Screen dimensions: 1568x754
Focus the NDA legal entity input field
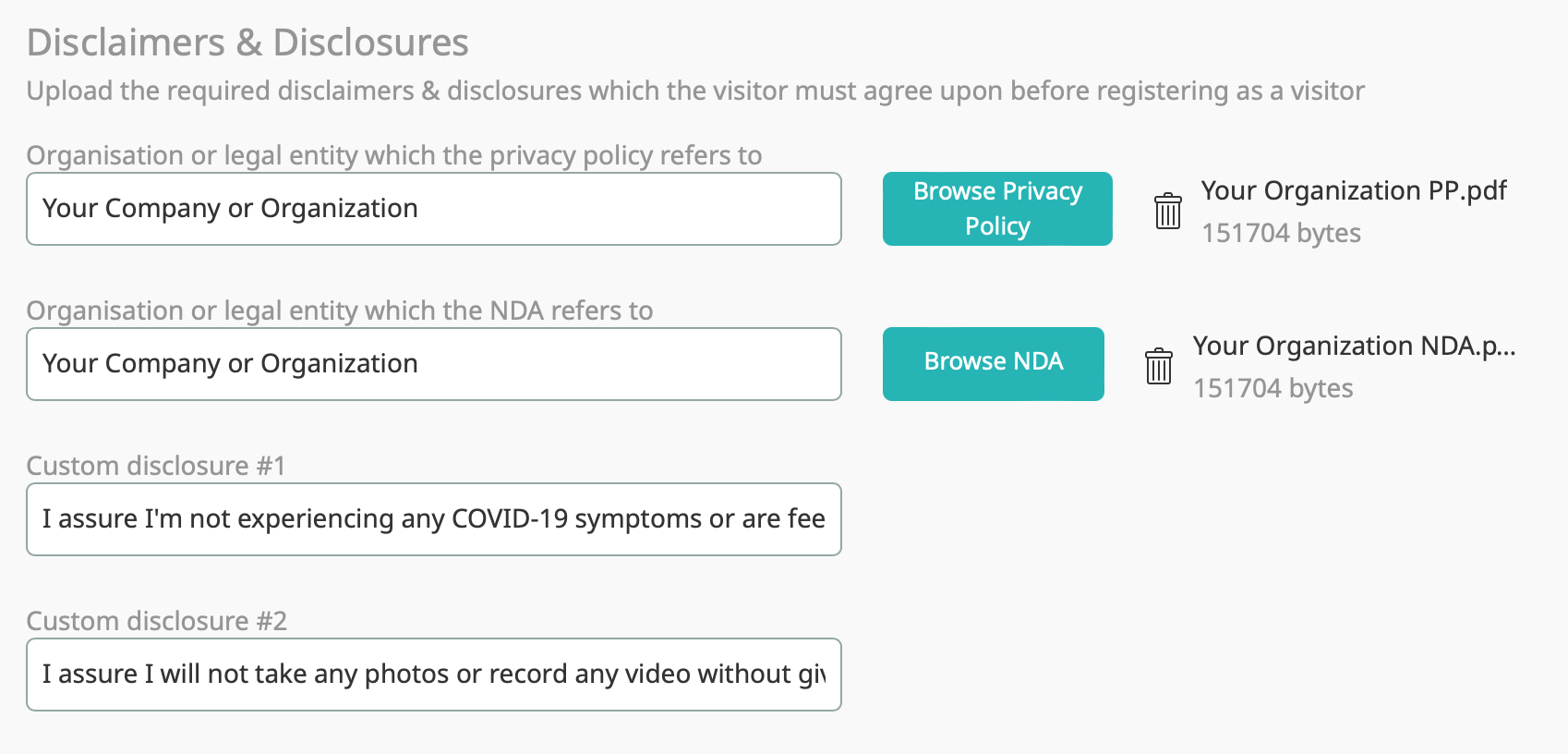pos(434,364)
